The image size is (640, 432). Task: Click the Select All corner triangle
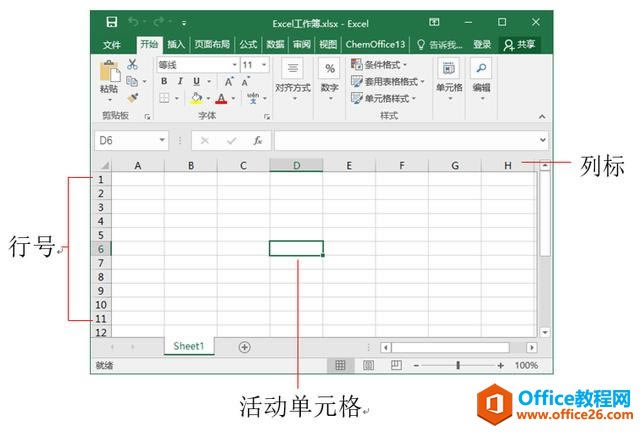(104, 165)
